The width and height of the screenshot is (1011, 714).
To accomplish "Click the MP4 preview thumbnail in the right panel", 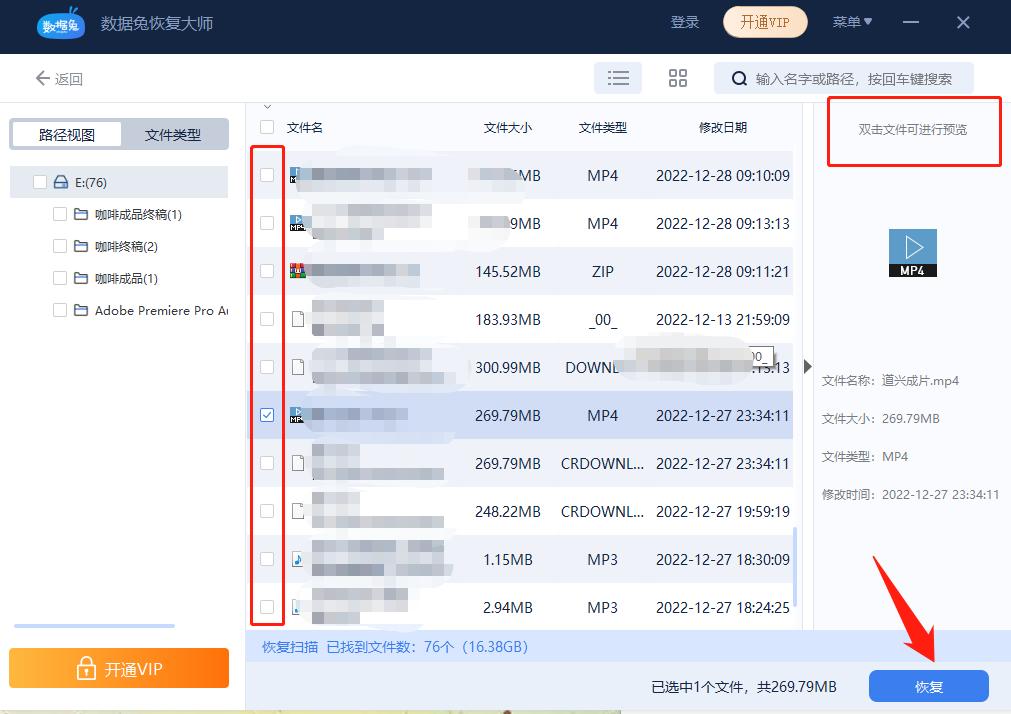I will 911,252.
